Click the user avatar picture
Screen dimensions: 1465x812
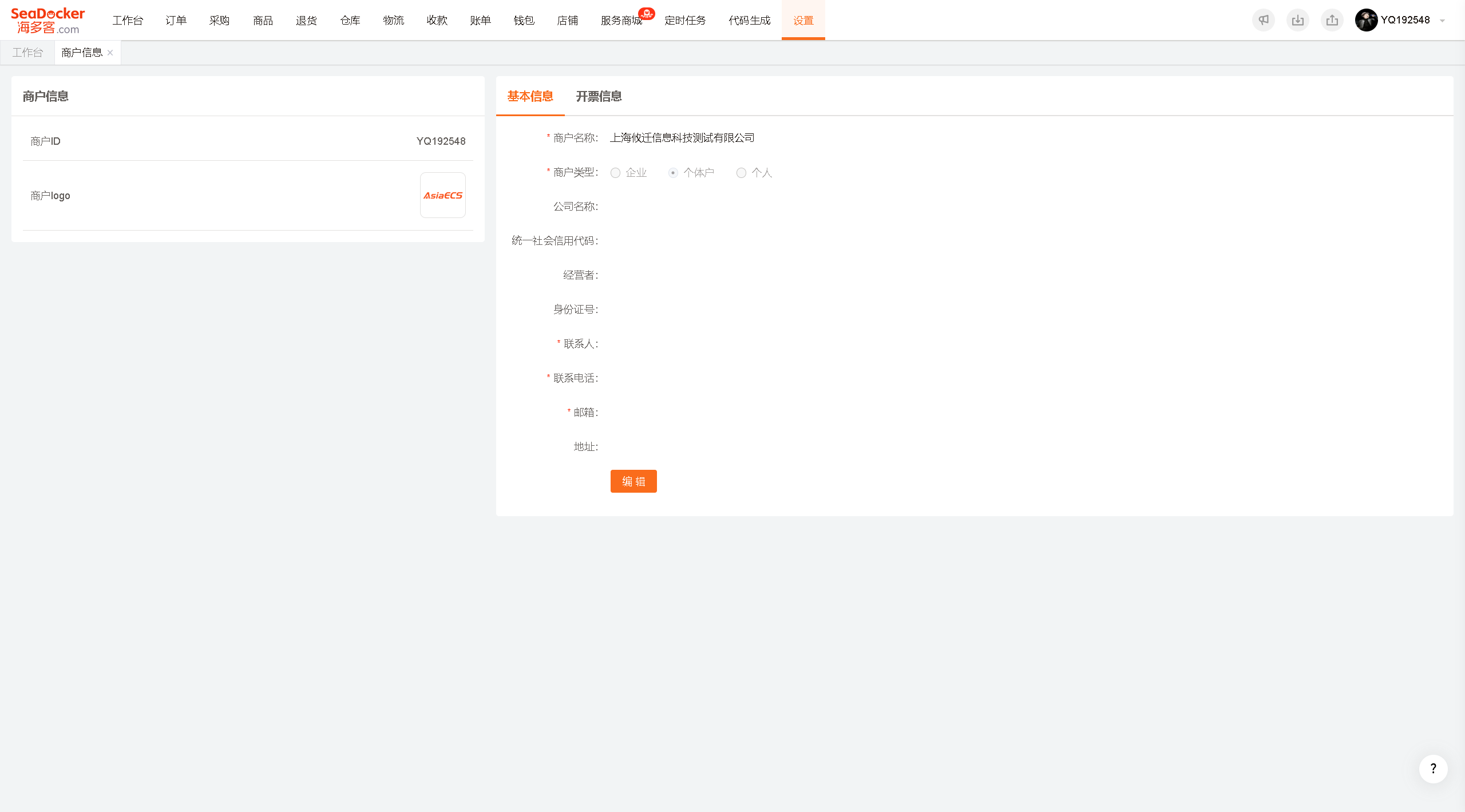[x=1366, y=20]
